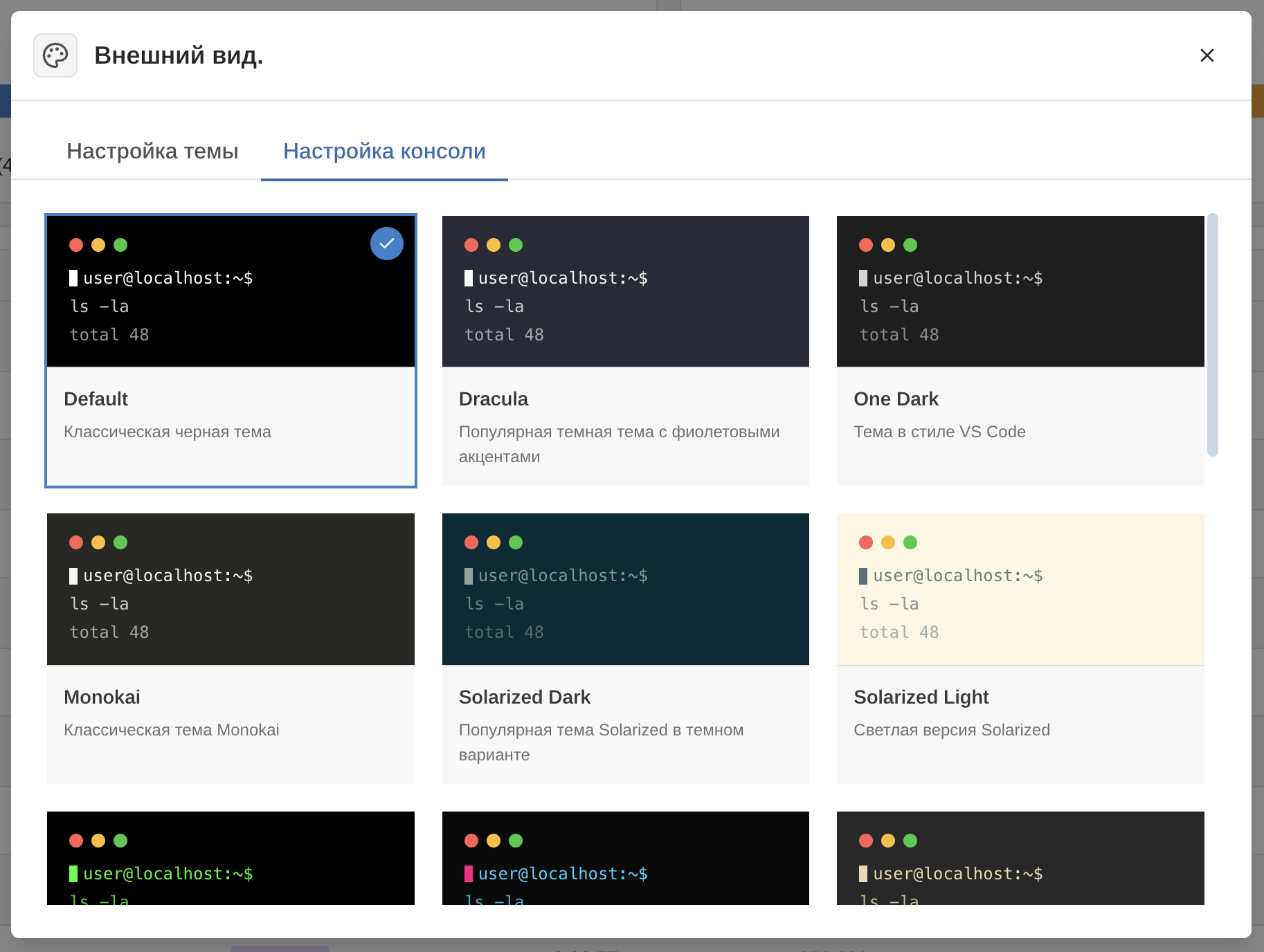
Task: Pick the theme with the cream-colored cursor
Action: click(1020, 858)
